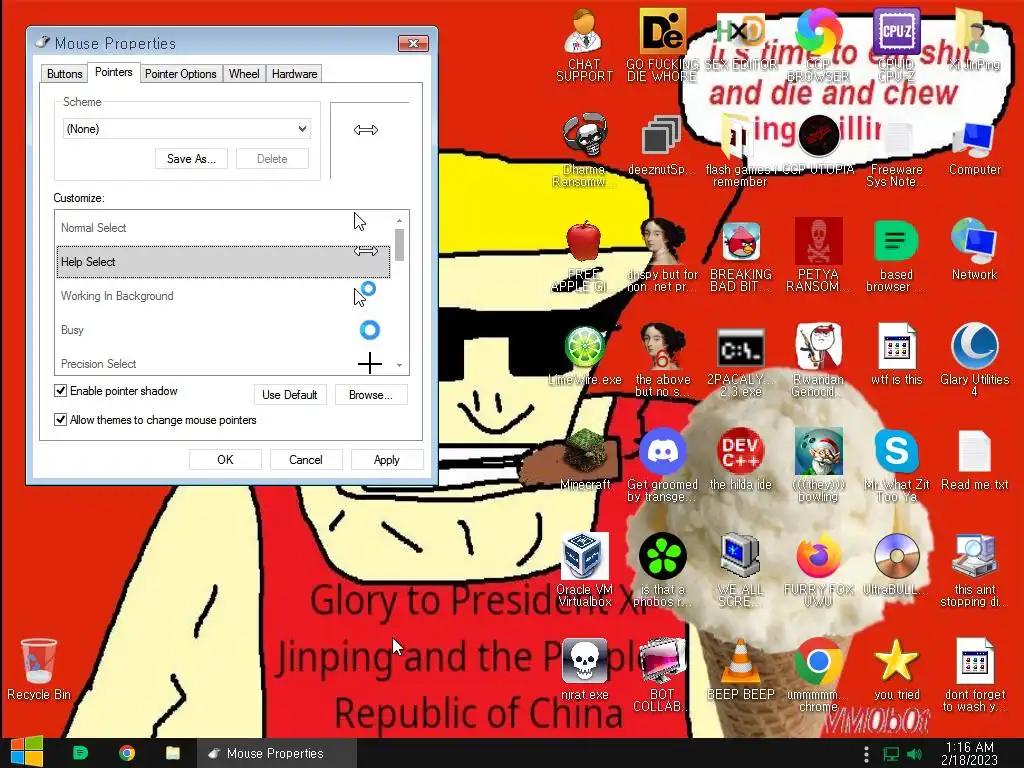Select Busy pointer row

[223, 330]
